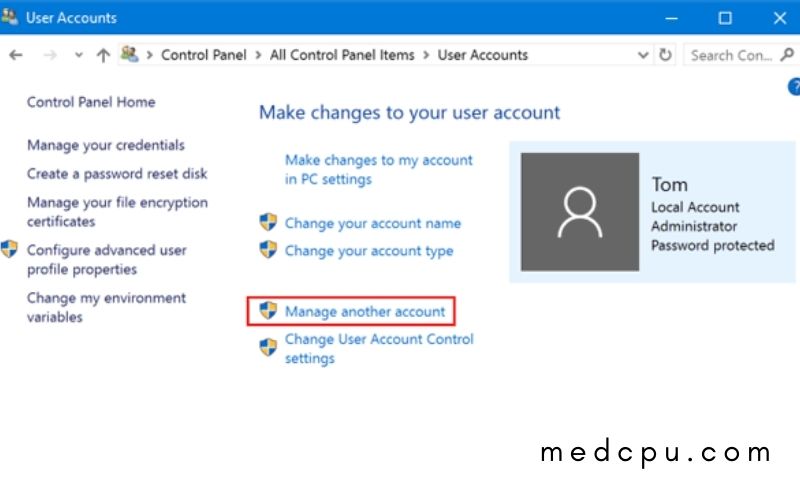This screenshot has width=800, height=500.
Task: Click the search magnifier icon
Action: [787, 54]
